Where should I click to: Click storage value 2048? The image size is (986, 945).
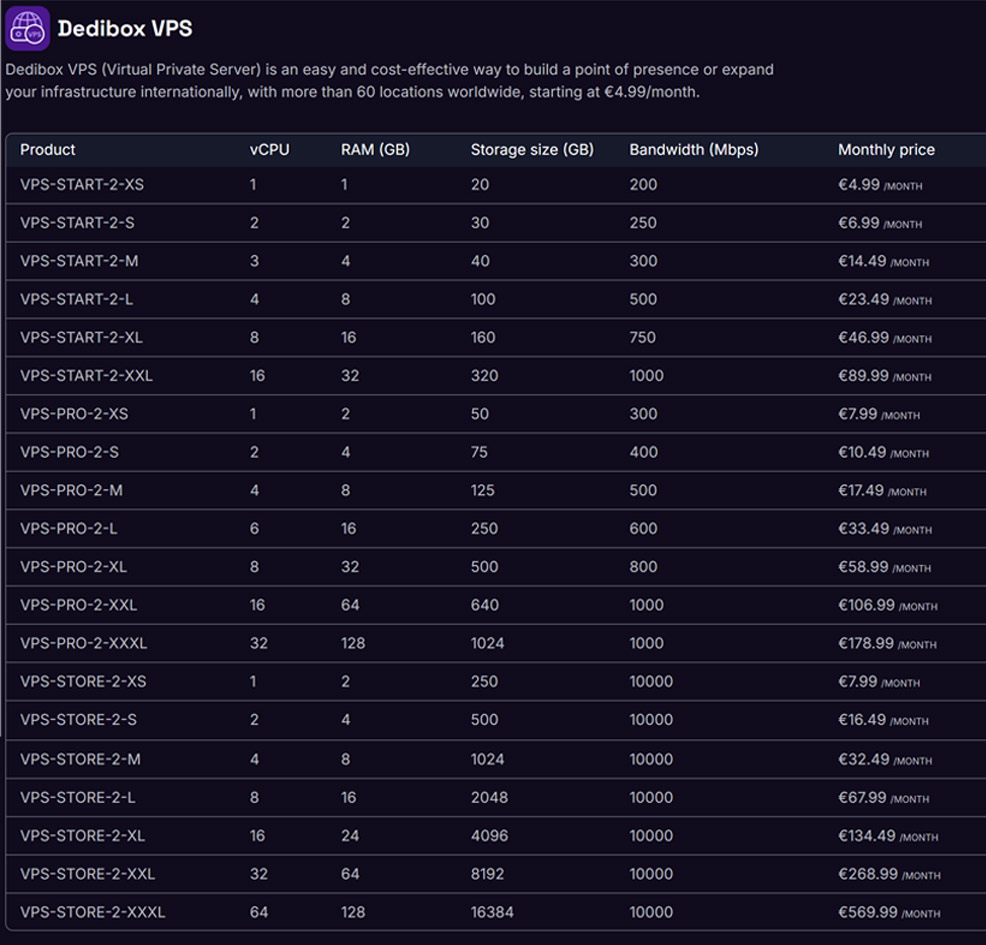pos(489,798)
